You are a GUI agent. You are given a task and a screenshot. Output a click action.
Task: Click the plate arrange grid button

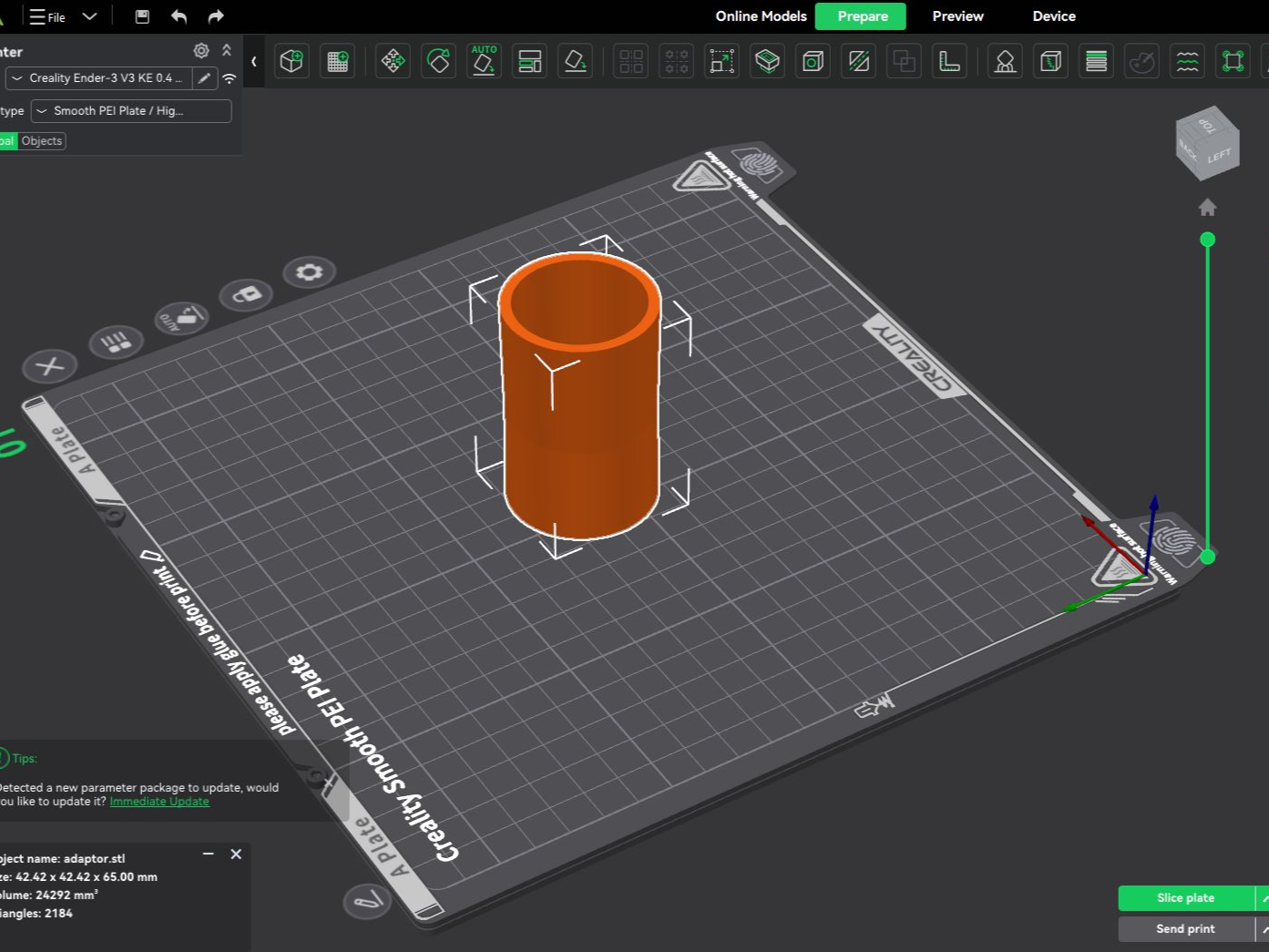tap(115, 343)
